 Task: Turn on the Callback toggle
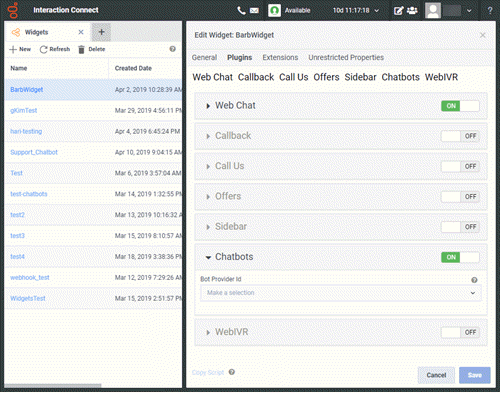pyautogui.click(x=460, y=136)
